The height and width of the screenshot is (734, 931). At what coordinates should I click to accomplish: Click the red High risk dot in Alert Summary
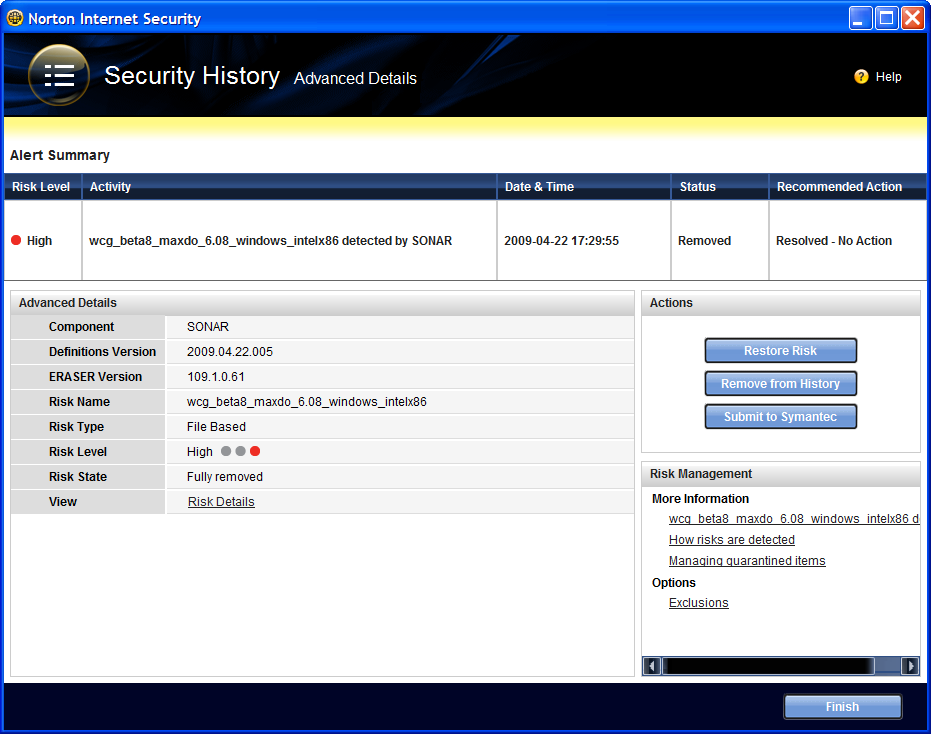point(16,241)
